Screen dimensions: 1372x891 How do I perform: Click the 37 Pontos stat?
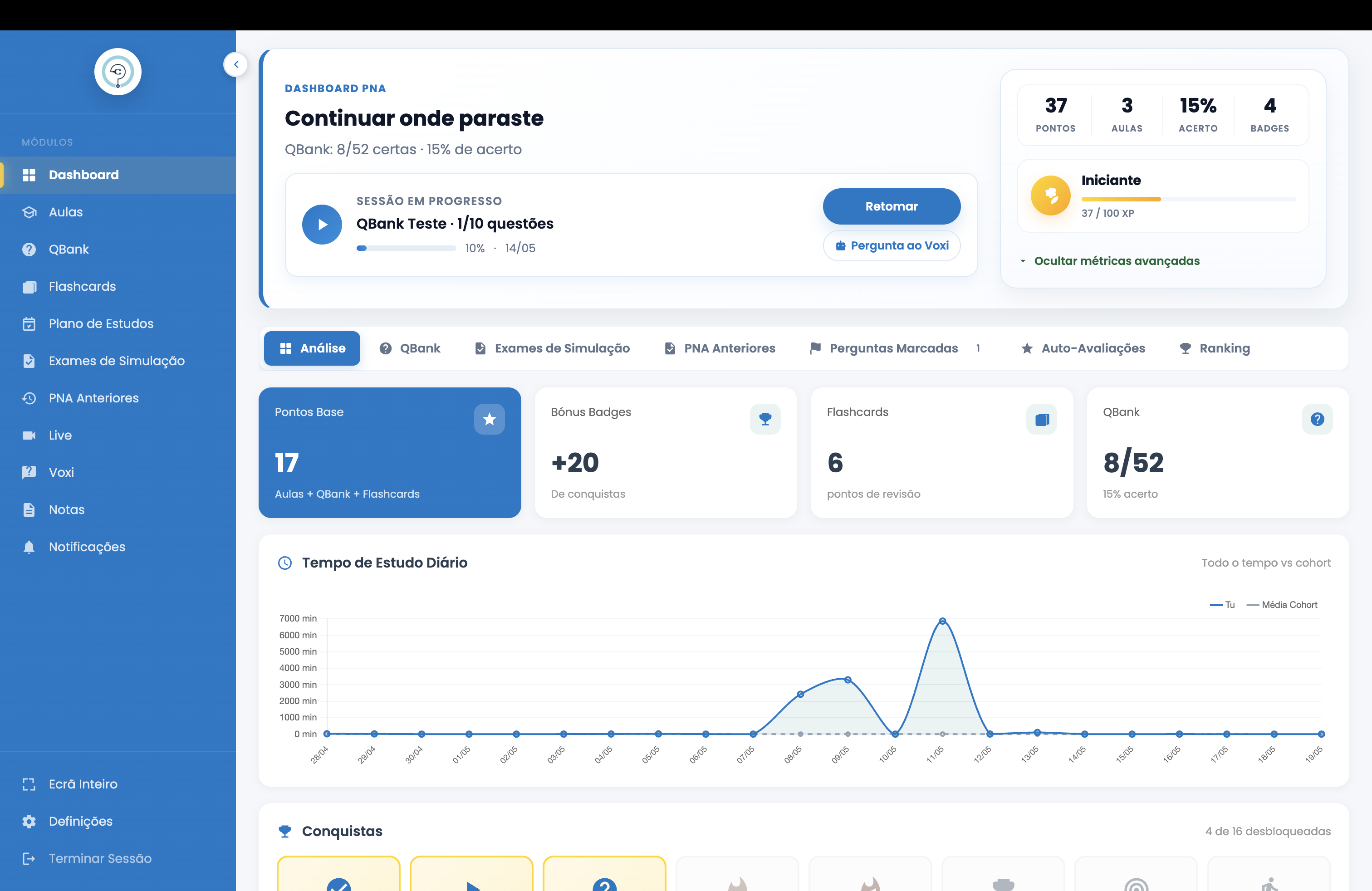click(1055, 114)
